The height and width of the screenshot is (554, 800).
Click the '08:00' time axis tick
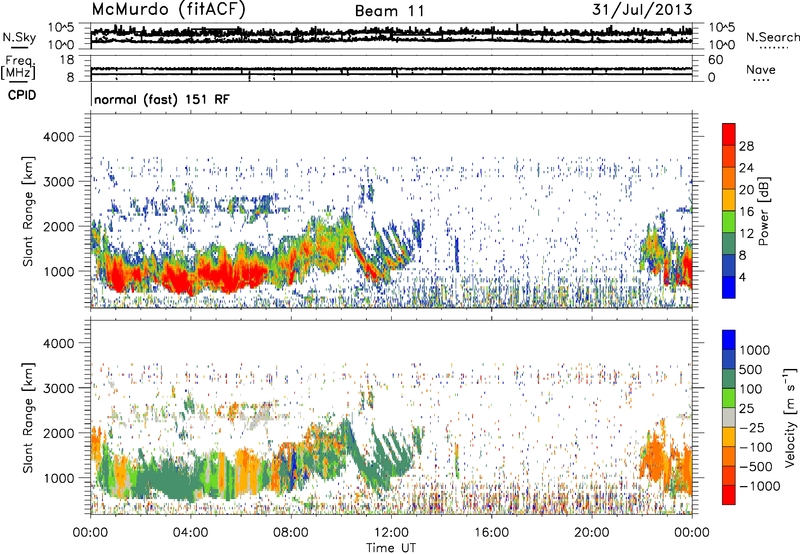tap(290, 533)
